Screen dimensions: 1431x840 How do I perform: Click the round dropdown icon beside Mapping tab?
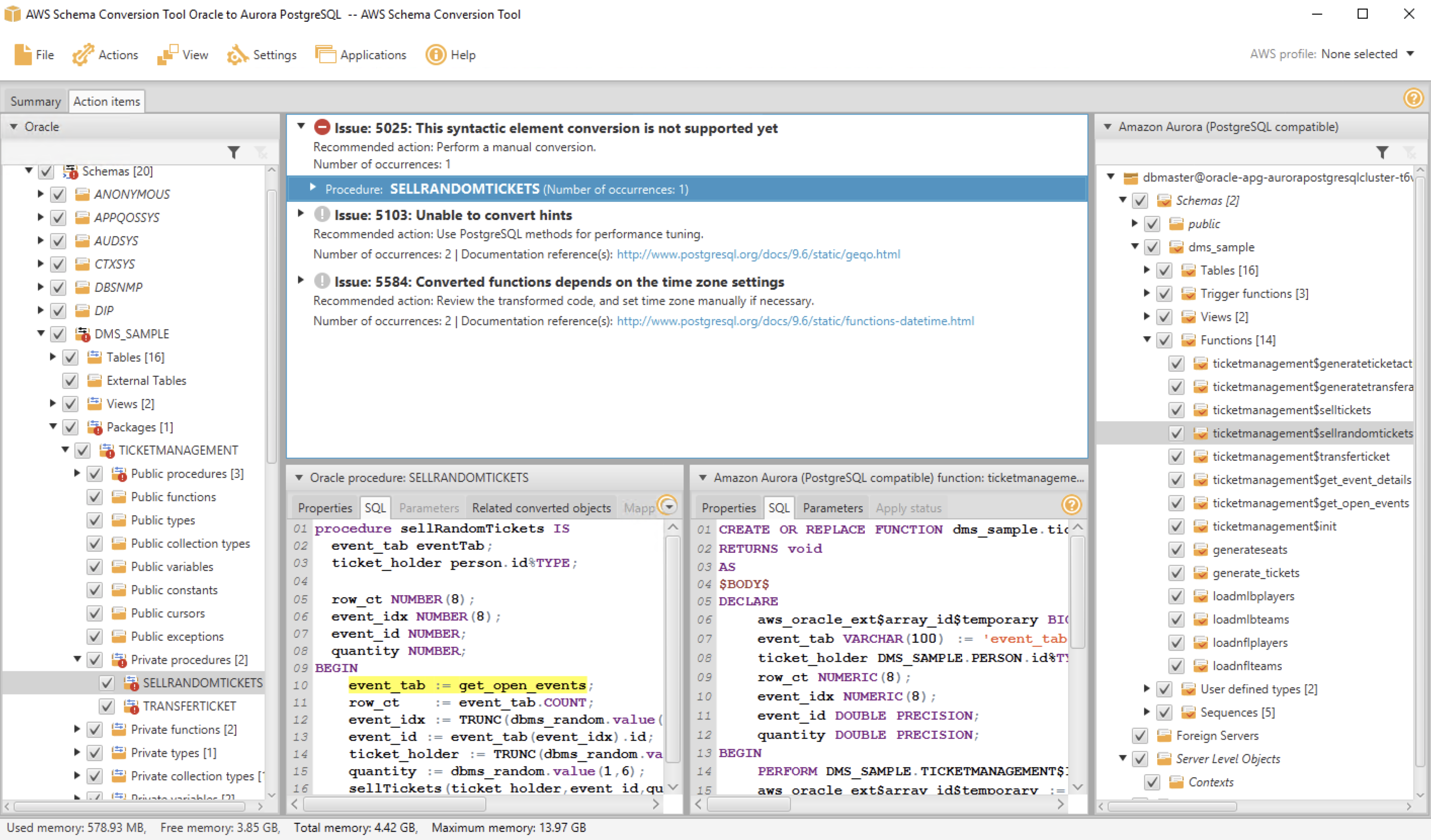coord(667,505)
